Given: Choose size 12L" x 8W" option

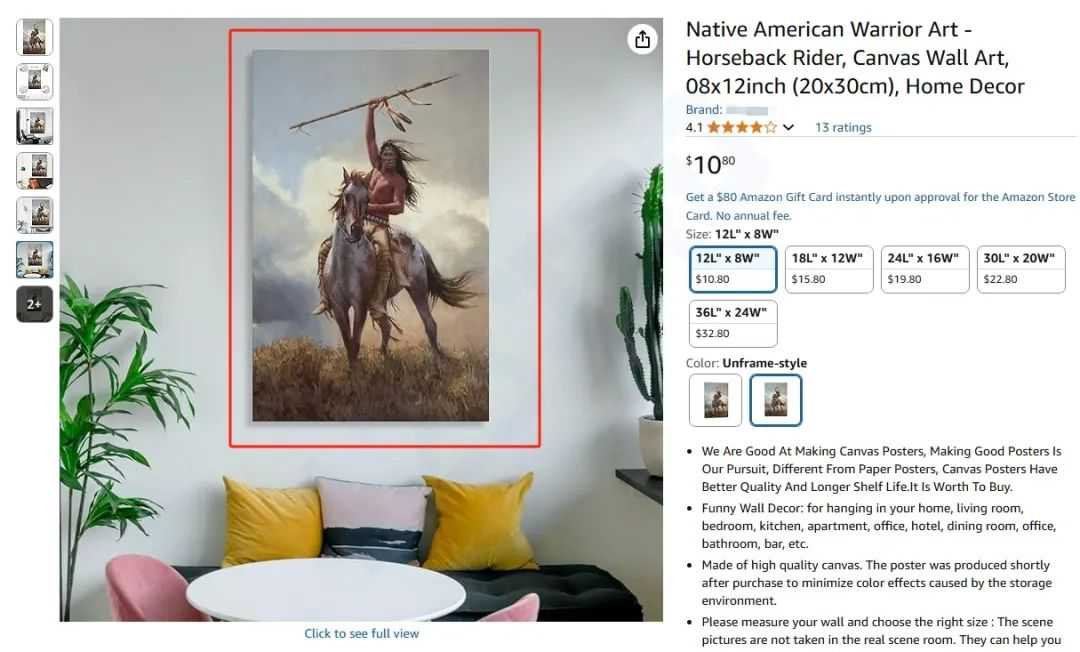Looking at the screenshot, I should tap(733, 269).
